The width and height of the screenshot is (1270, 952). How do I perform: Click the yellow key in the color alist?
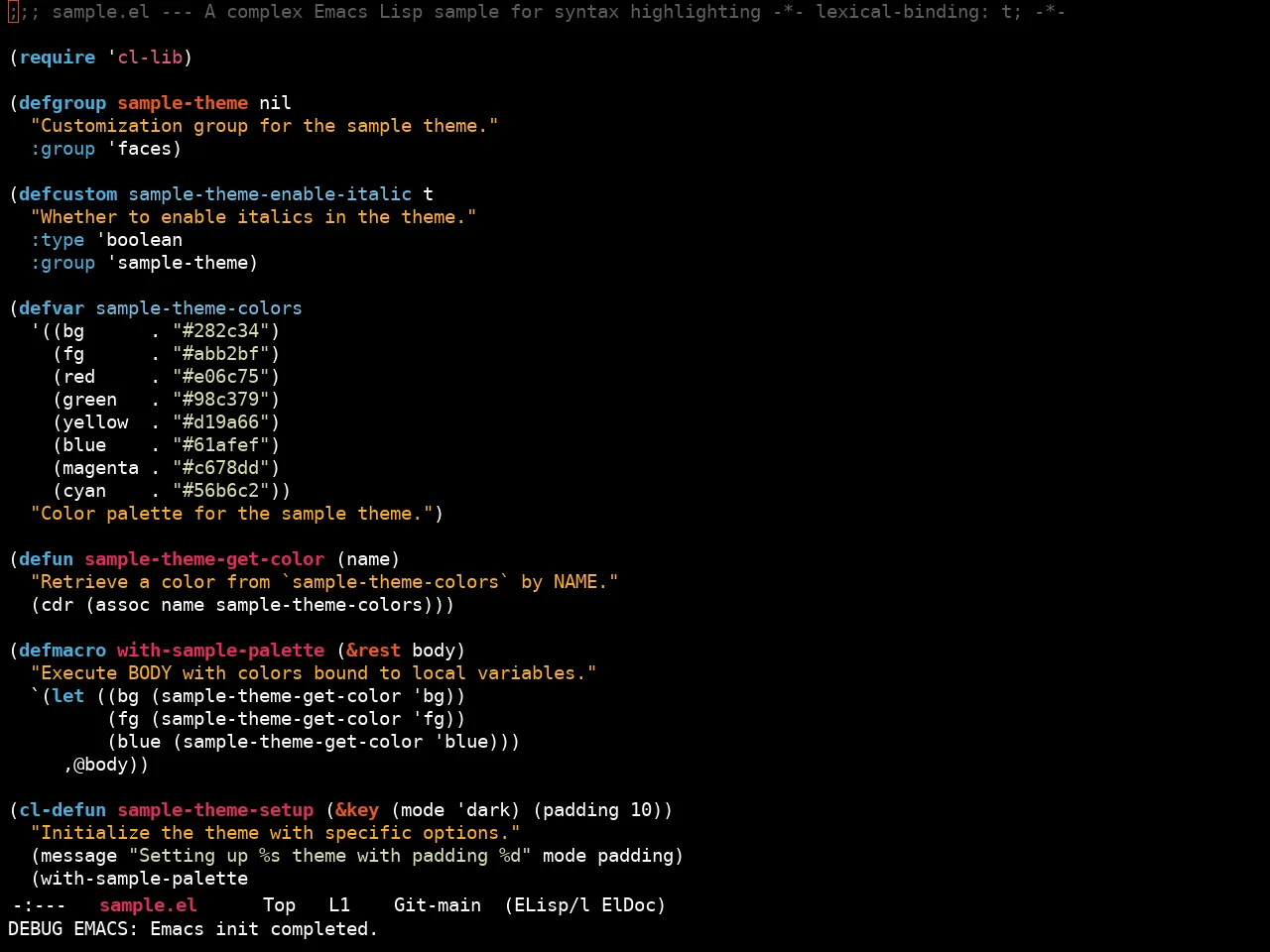click(95, 422)
